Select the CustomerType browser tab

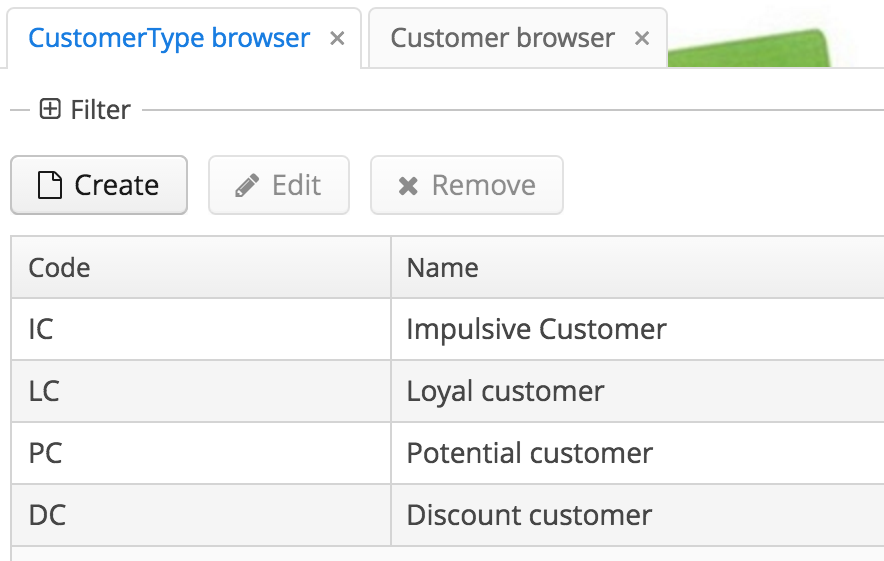tap(169, 38)
